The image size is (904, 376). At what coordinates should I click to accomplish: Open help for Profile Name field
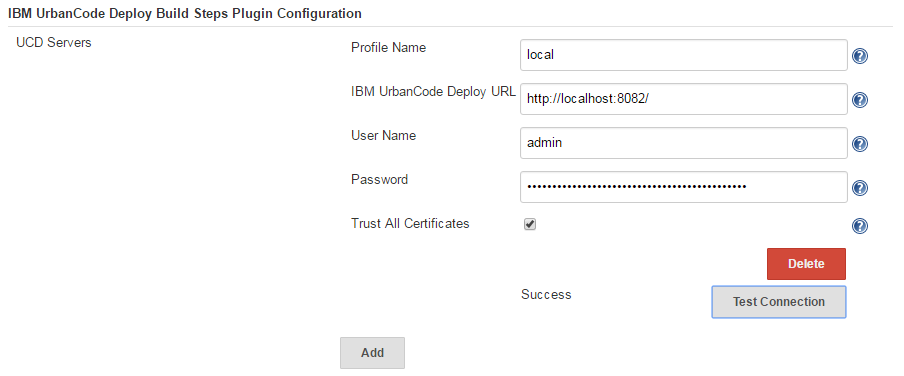[860, 56]
